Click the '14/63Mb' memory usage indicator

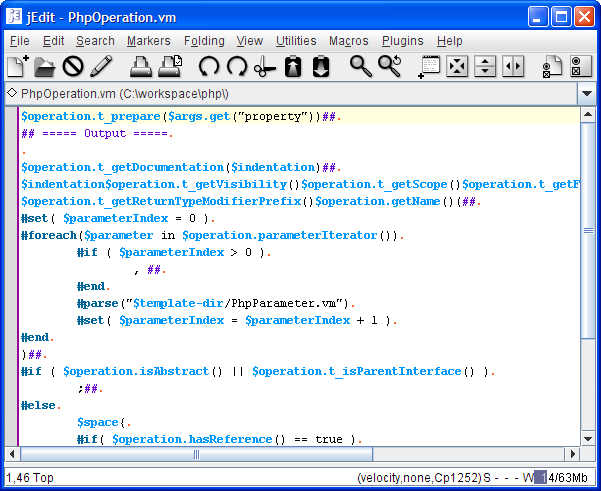[561, 478]
